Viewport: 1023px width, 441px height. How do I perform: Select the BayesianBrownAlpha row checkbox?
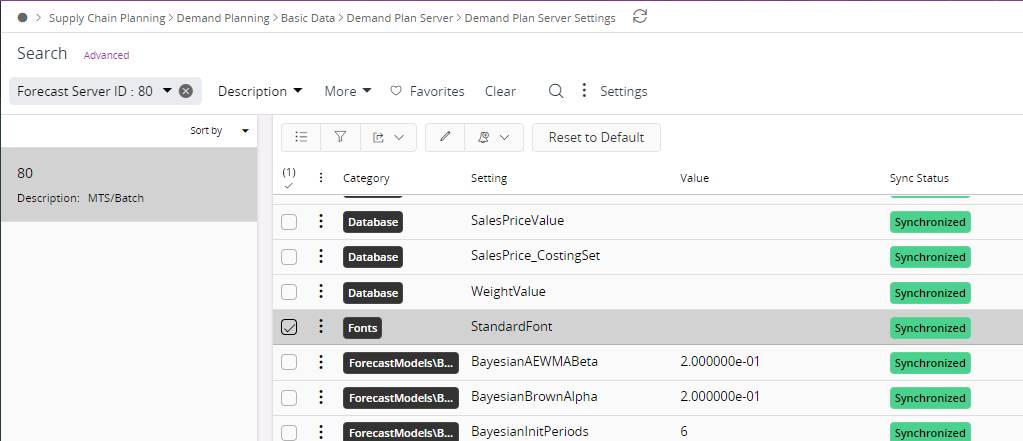tap(289, 397)
